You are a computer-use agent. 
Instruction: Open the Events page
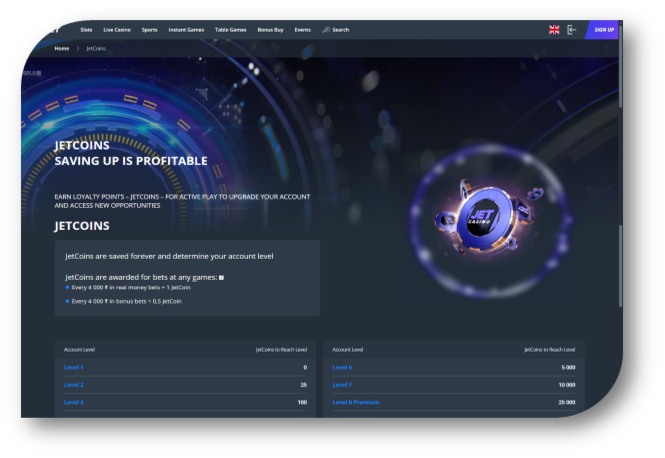pyautogui.click(x=302, y=30)
